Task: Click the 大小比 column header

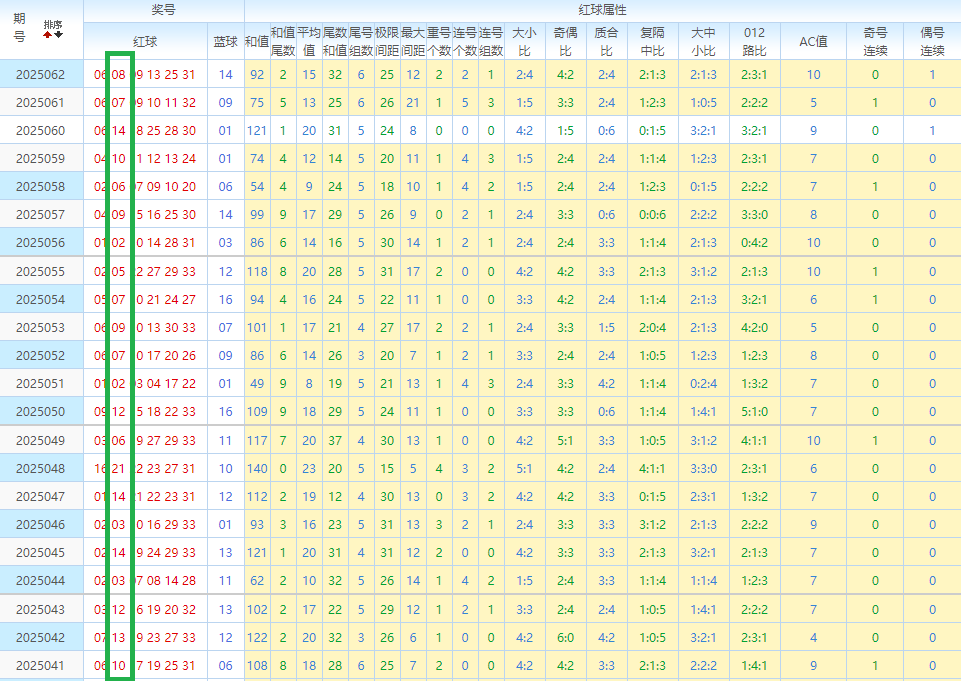Action: (524, 42)
